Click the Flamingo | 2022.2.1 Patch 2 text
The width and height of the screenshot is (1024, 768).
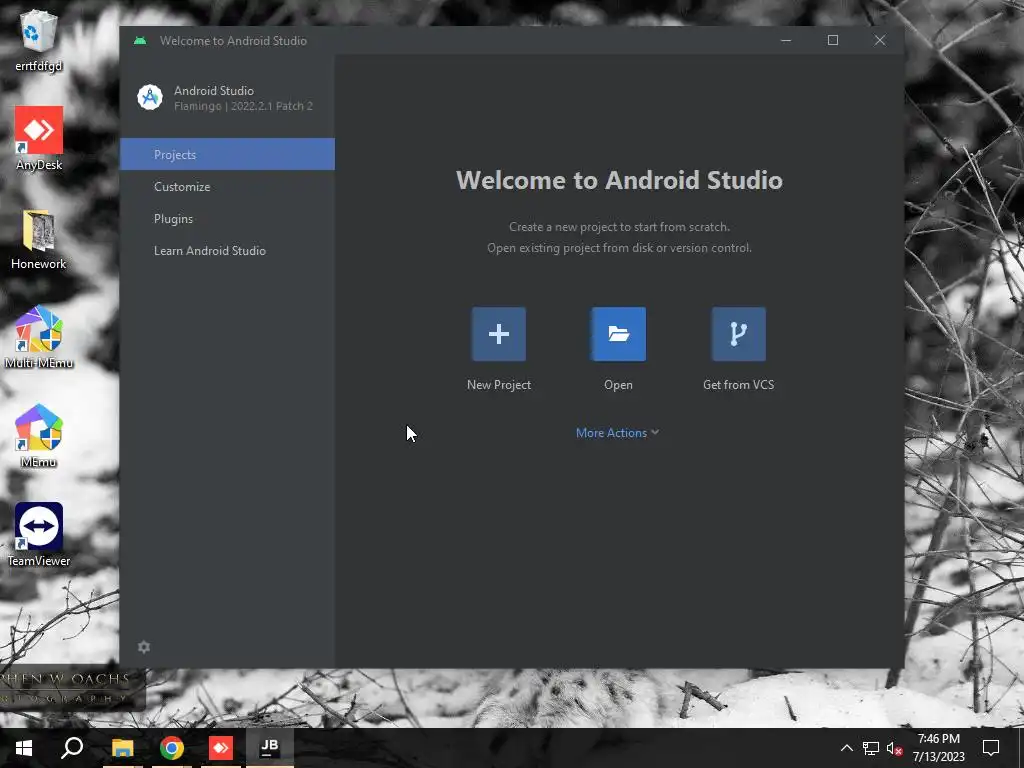pos(244,106)
